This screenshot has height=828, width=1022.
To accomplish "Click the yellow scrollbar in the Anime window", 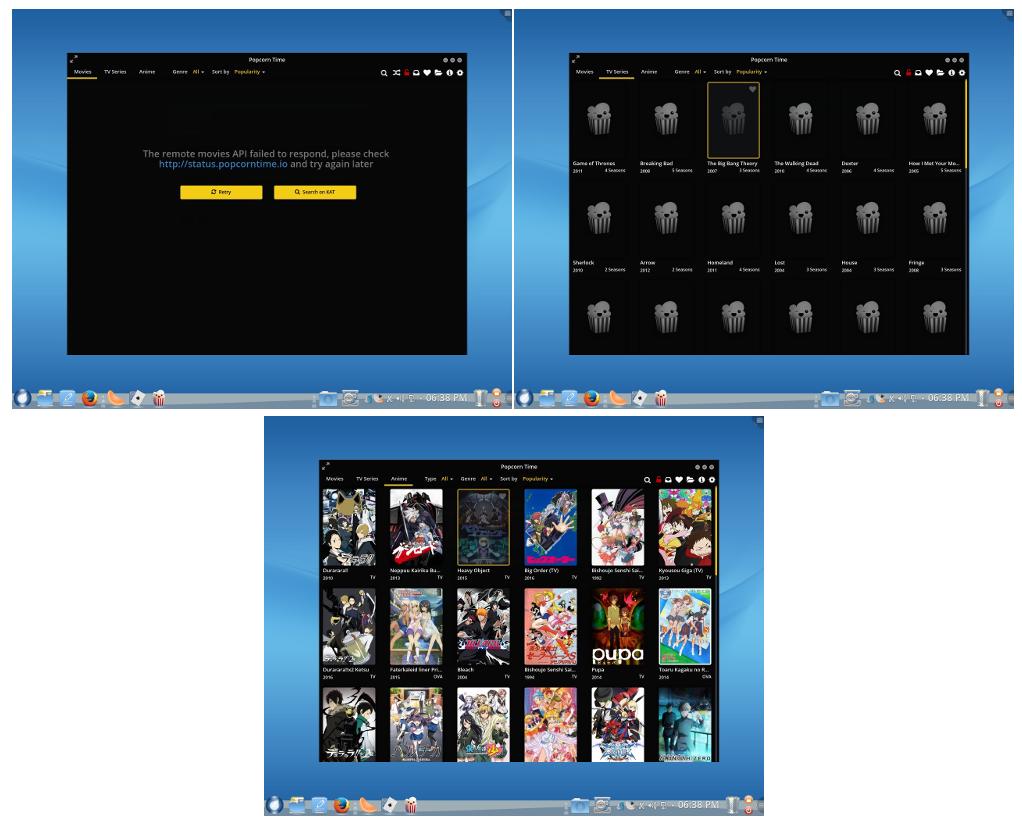I will pos(716,531).
